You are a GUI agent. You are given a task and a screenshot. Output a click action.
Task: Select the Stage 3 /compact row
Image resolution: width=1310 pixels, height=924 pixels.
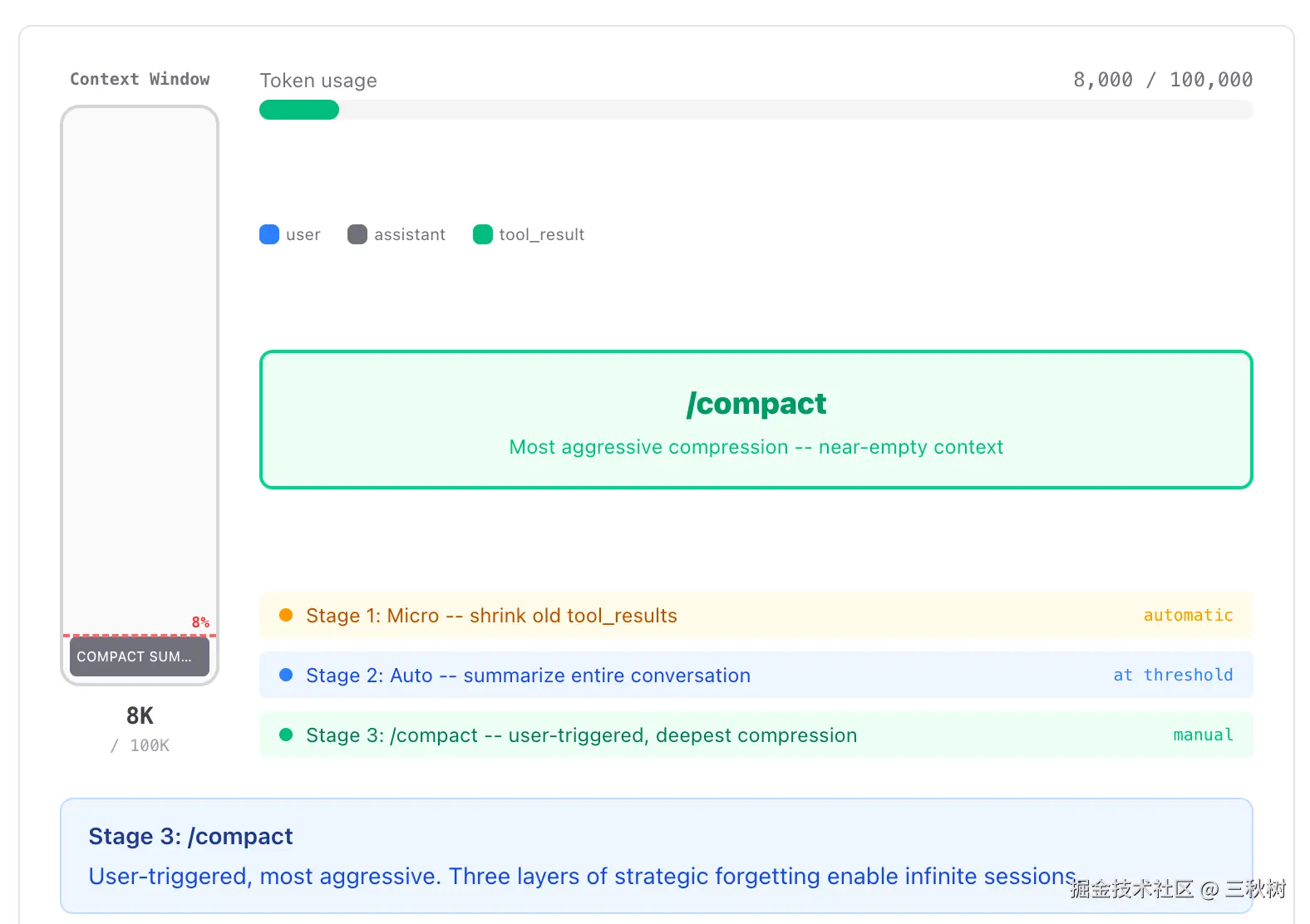click(x=755, y=735)
